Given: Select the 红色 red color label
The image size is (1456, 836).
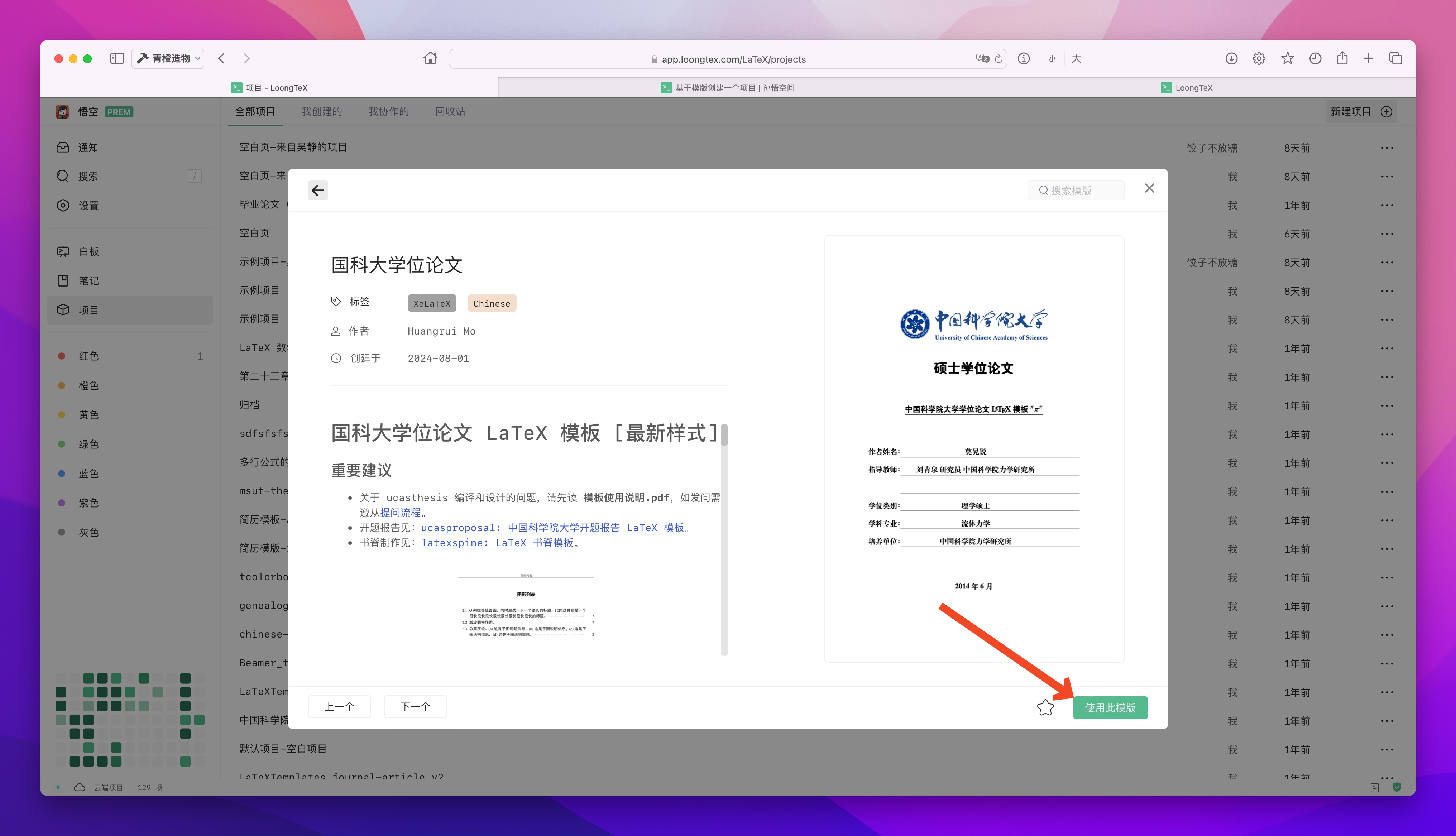Looking at the screenshot, I should (x=89, y=356).
